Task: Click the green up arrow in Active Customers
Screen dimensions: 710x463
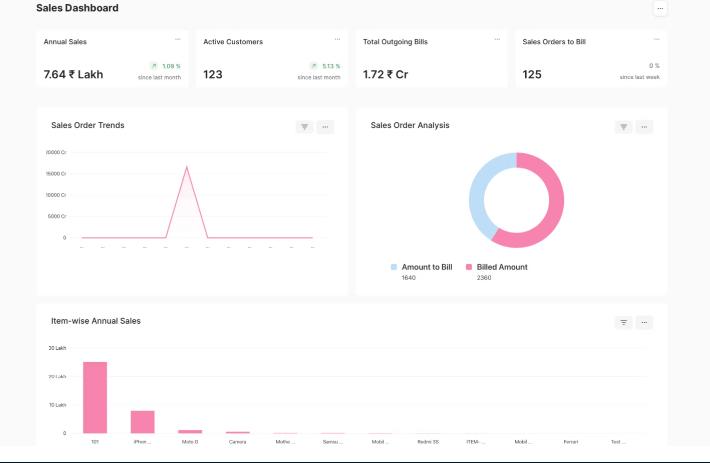Action: pos(314,66)
